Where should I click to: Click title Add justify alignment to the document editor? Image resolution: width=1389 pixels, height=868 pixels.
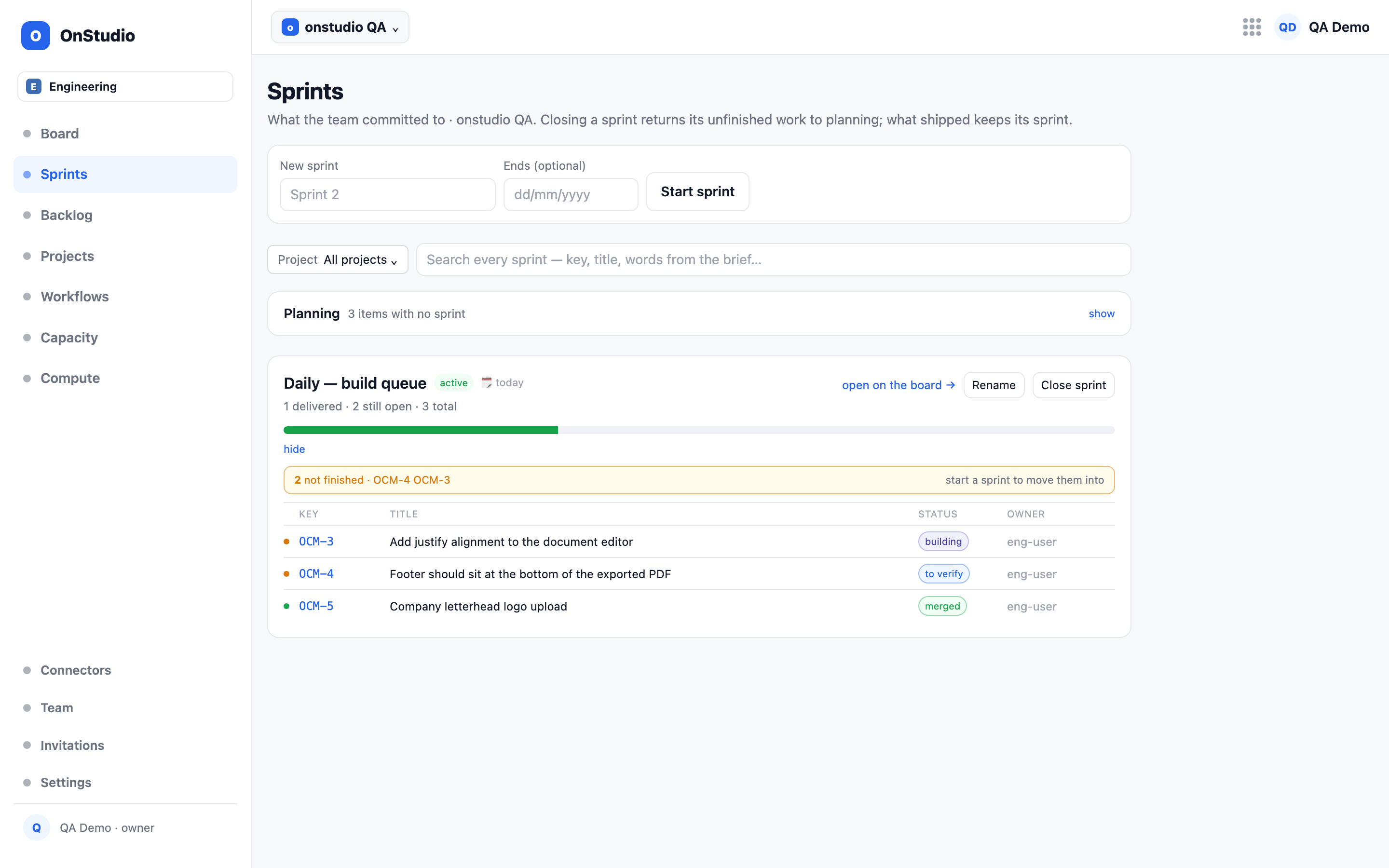(x=511, y=542)
